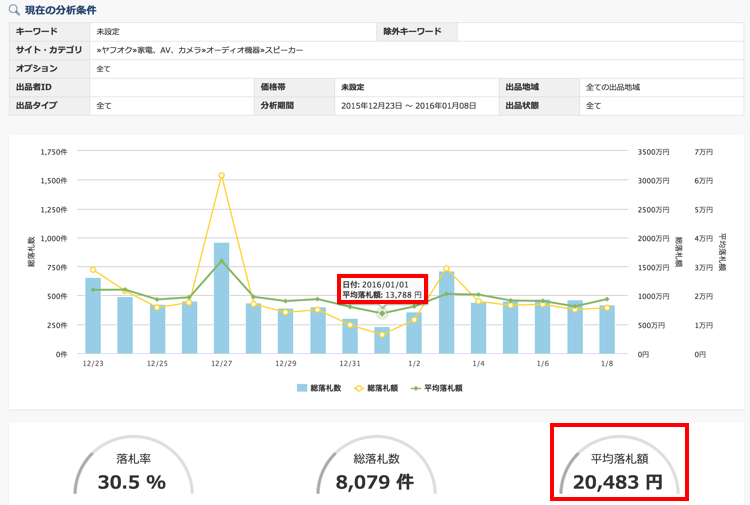Select the yellow peak point at 12/27

click(221, 176)
